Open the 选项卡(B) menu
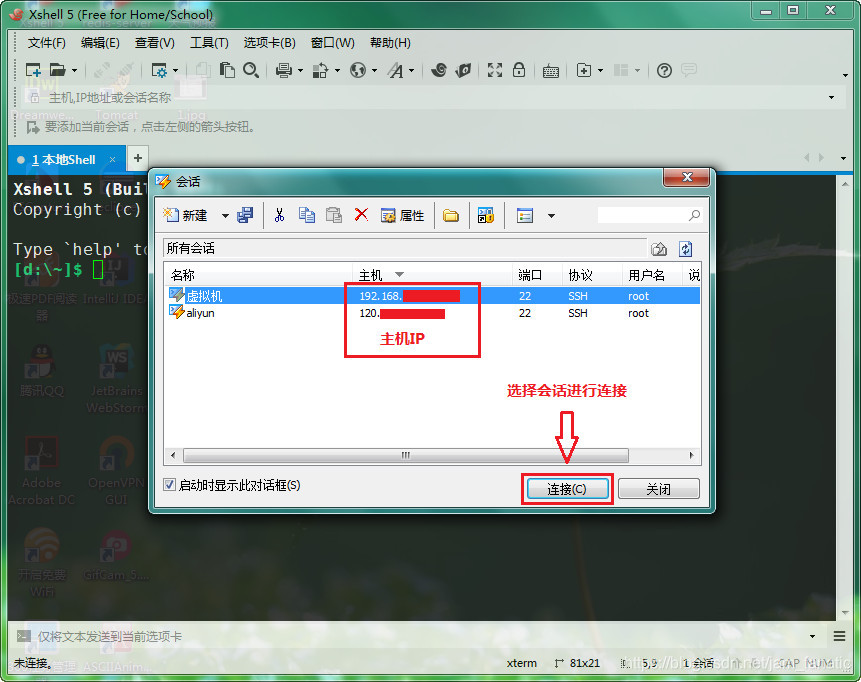The width and height of the screenshot is (861, 682). 270,43
